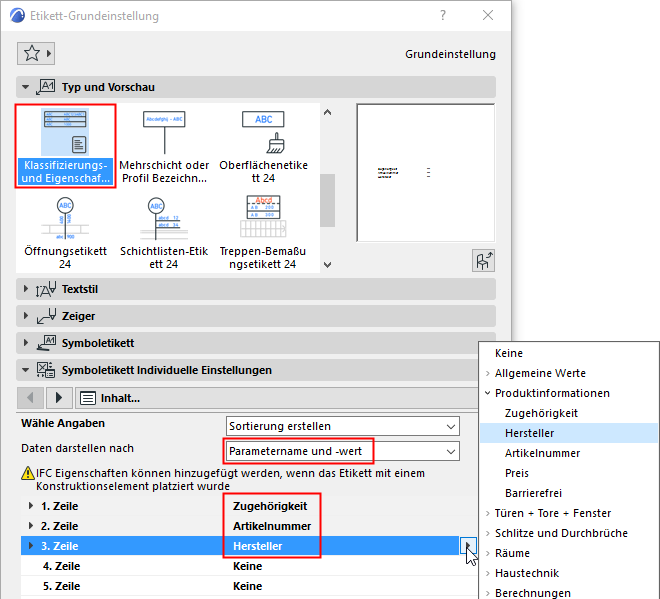Open the Parametername und -wert dropdown

coord(343,452)
